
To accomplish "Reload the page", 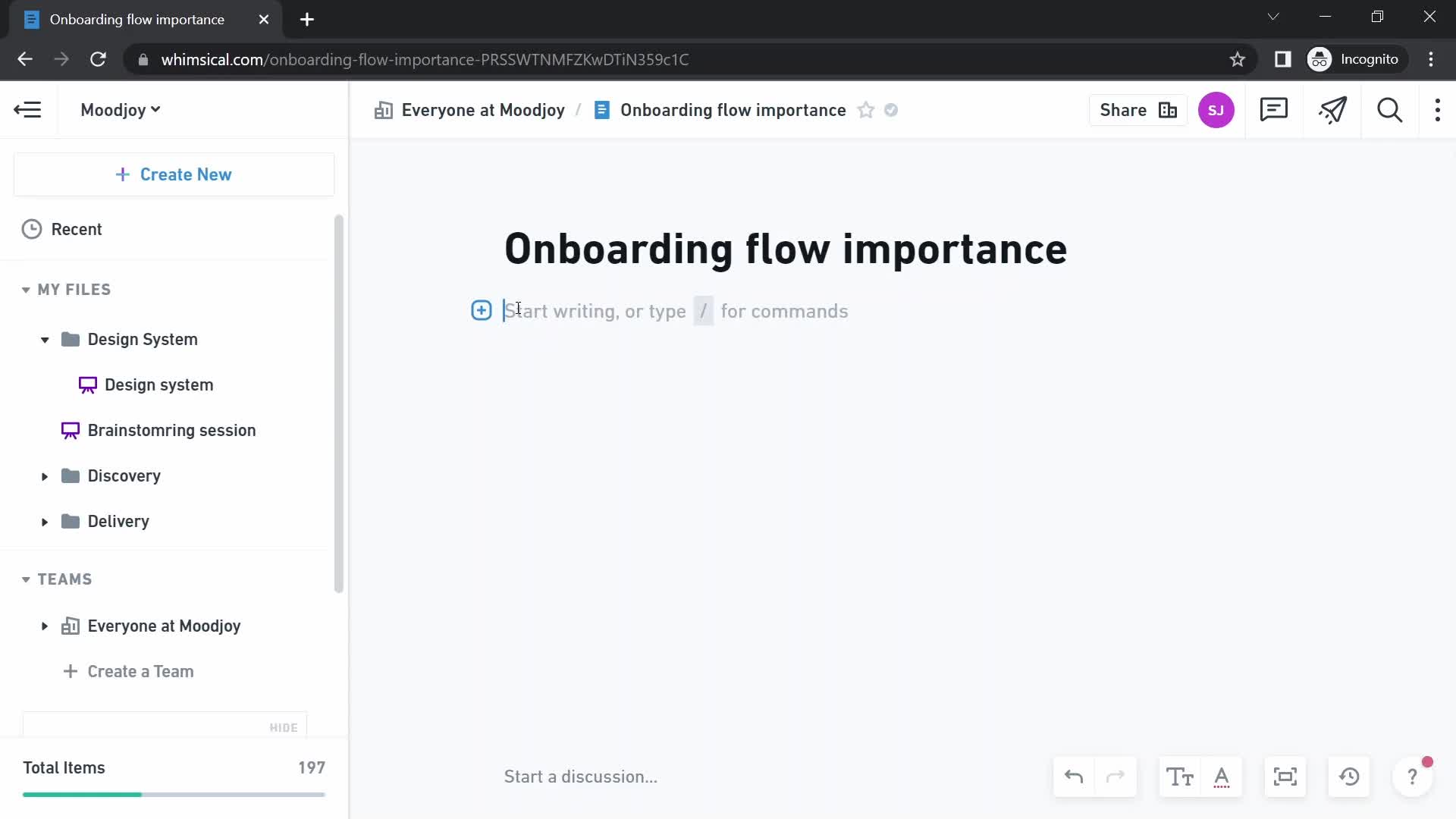I will [98, 59].
